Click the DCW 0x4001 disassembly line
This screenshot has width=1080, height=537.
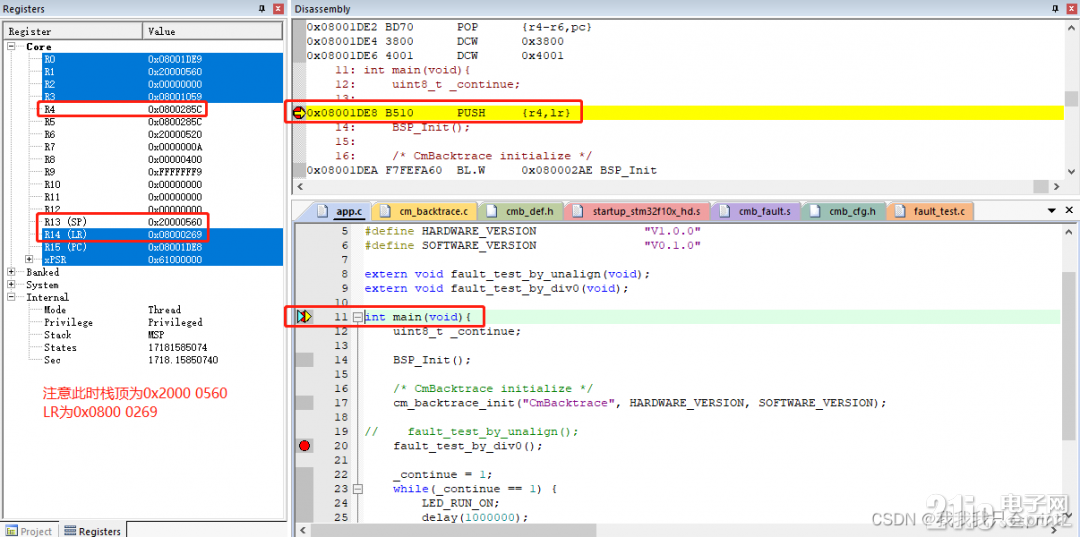pos(435,55)
